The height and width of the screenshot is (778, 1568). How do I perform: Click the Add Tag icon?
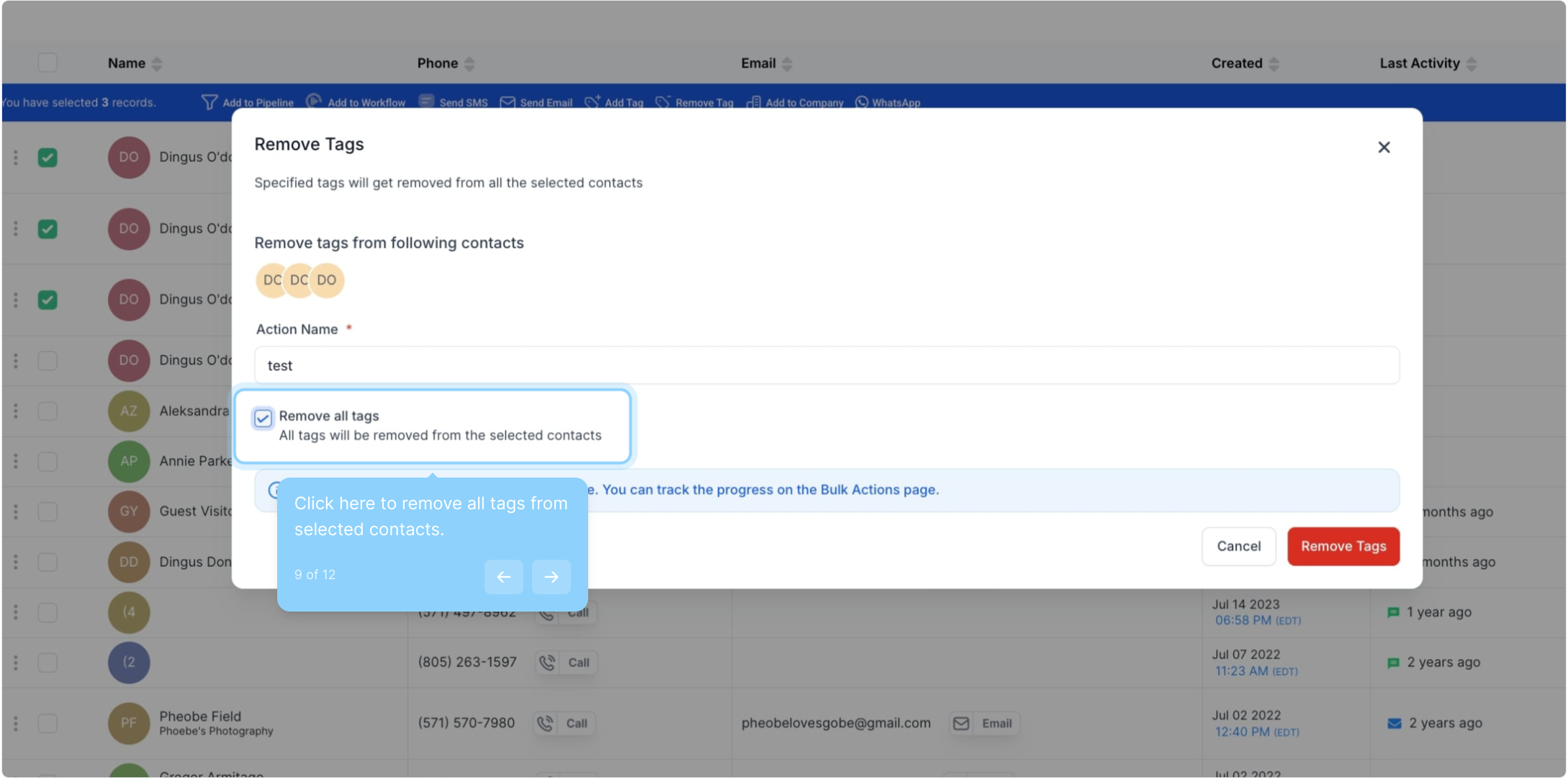(x=592, y=102)
